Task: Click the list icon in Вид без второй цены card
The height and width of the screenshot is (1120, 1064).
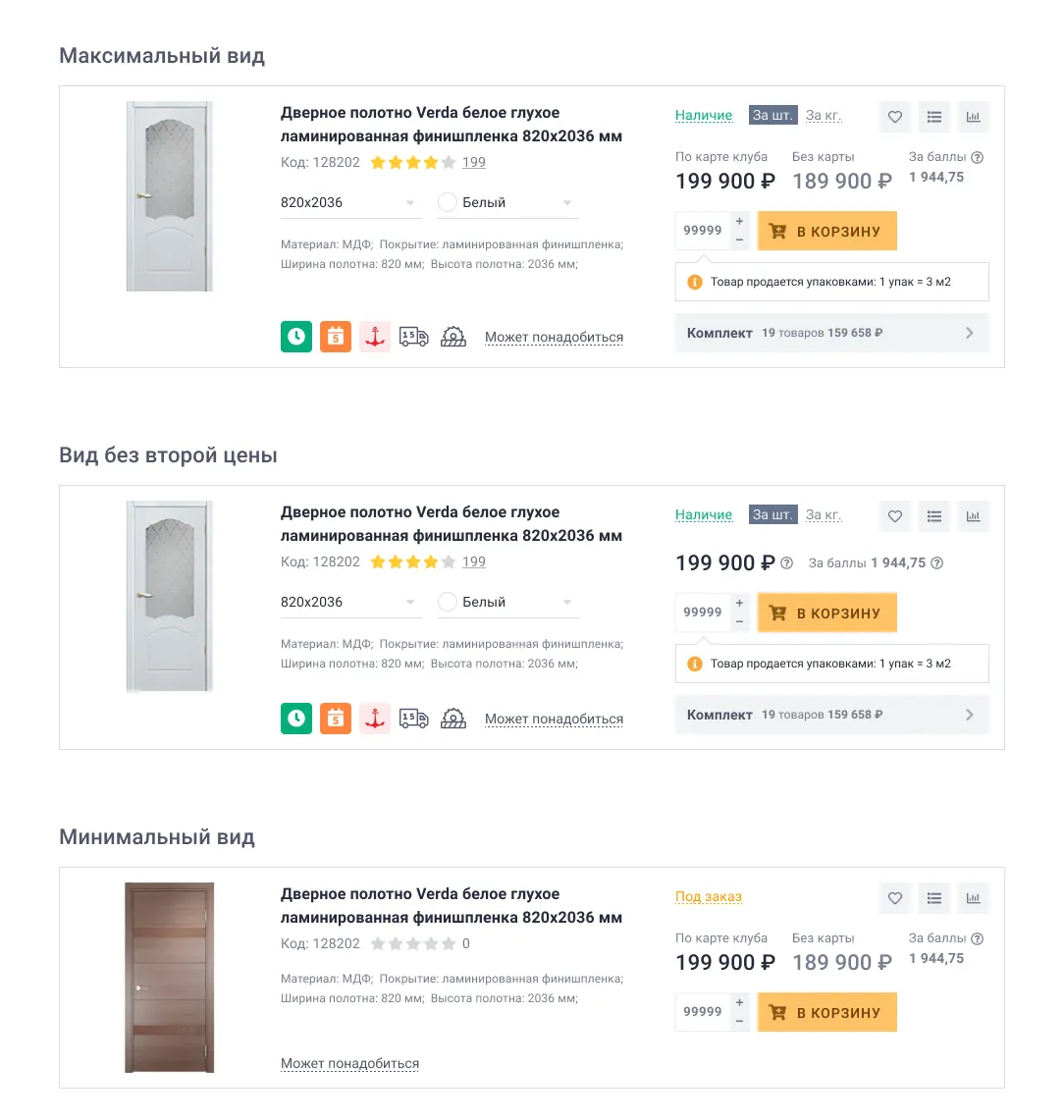Action: pyautogui.click(x=934, y=516)
